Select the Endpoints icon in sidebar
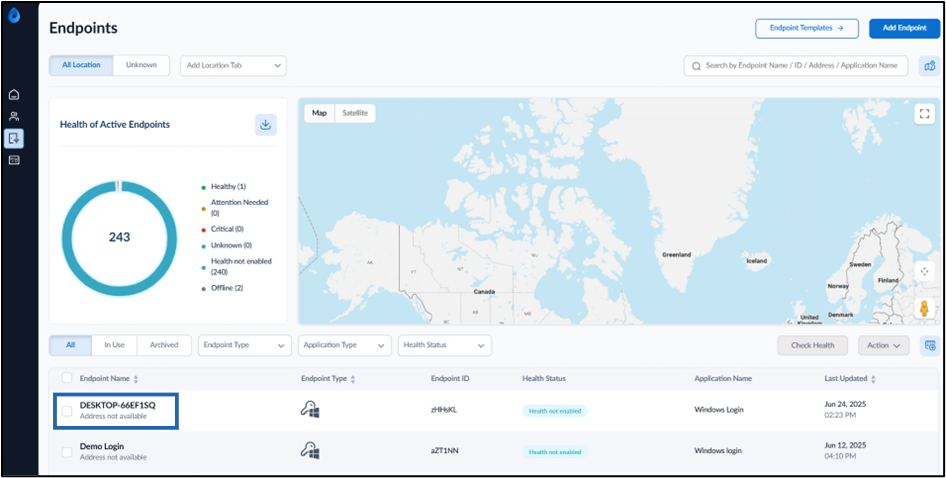946x478 pixels. [x=14, y=138]
